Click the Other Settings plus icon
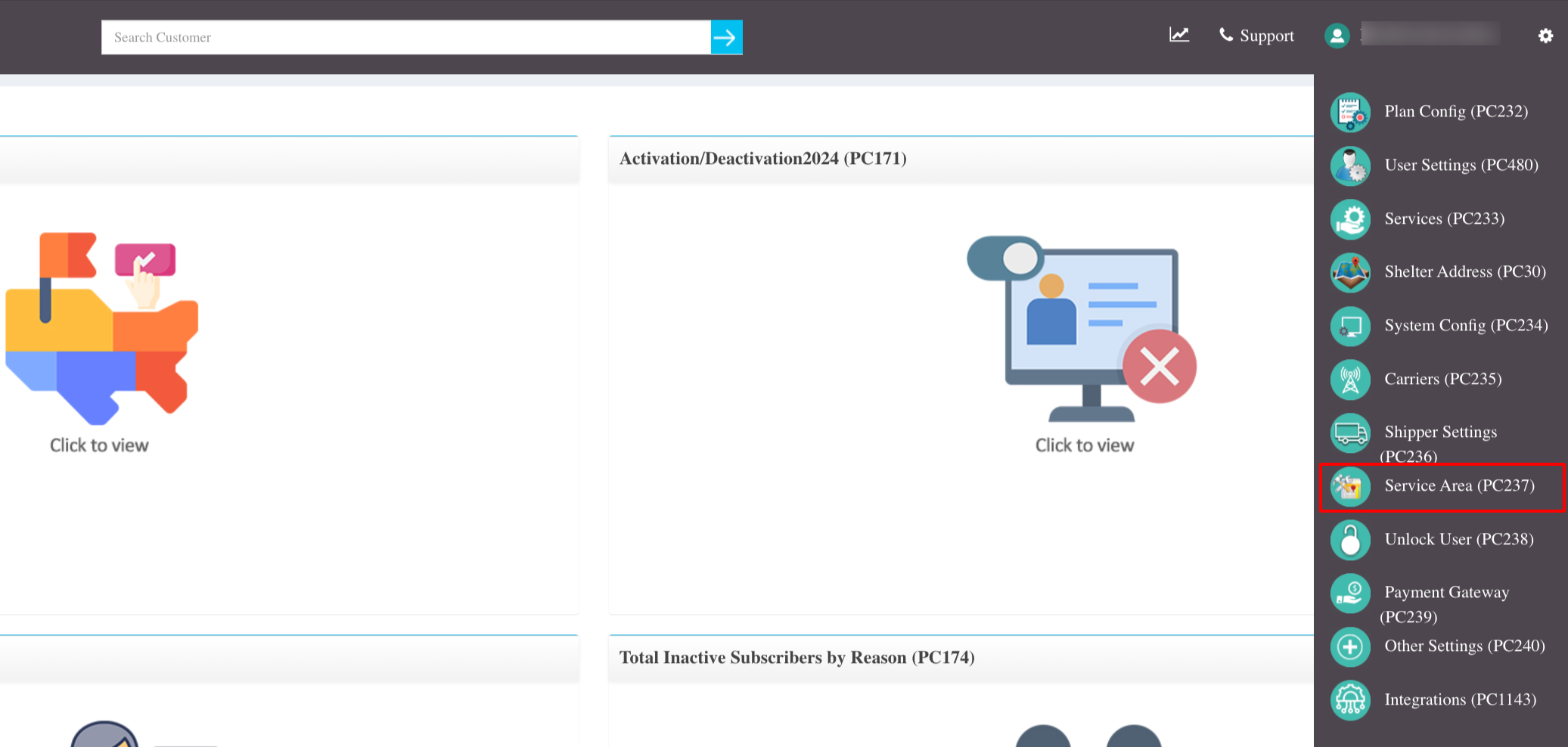 point(1350,646)
